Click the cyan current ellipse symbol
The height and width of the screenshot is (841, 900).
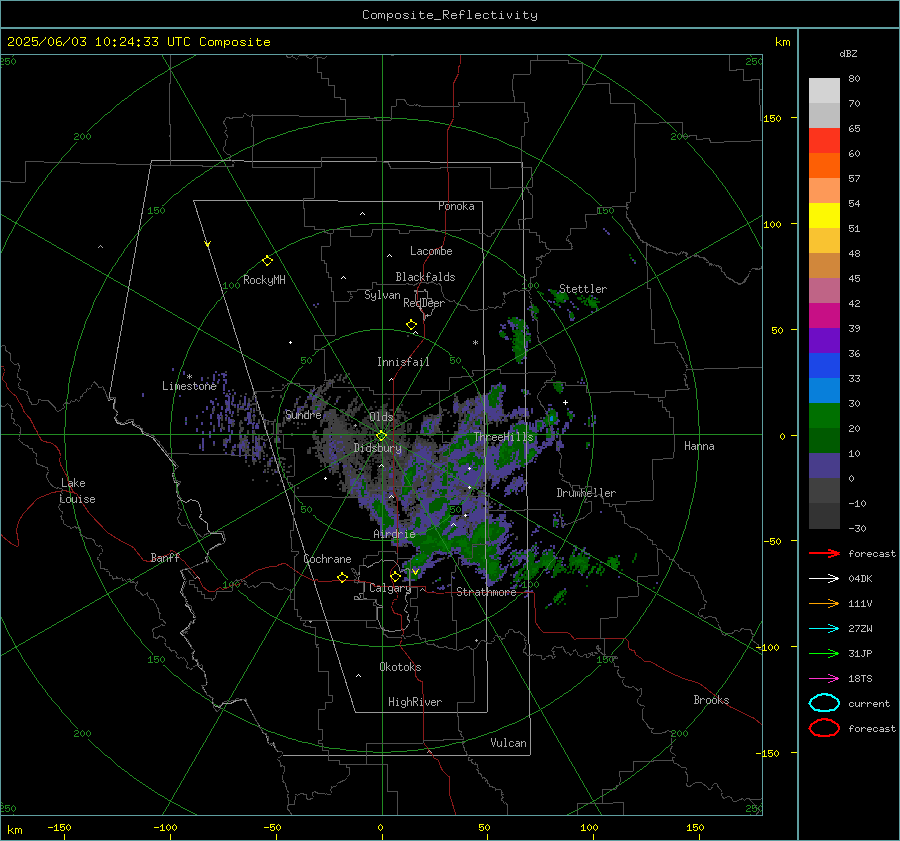click(x=824, y=703)
